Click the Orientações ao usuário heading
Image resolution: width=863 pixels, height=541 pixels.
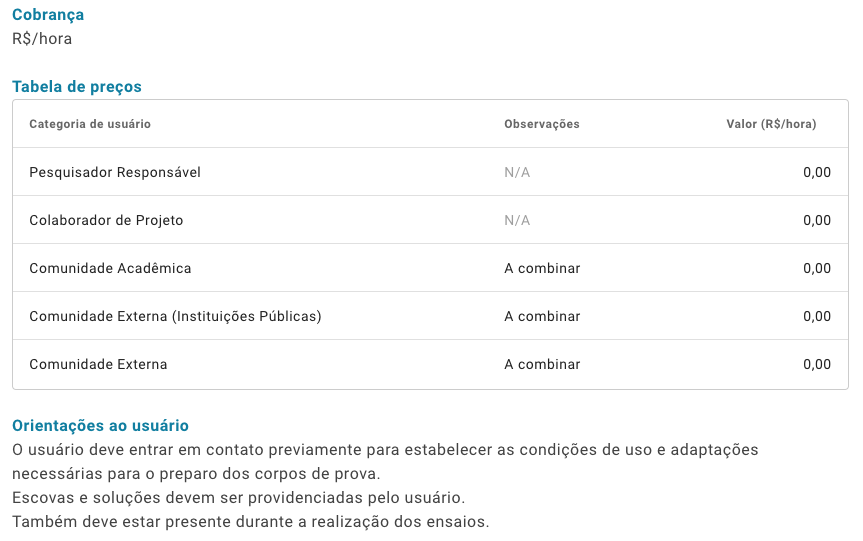point(100,425)
